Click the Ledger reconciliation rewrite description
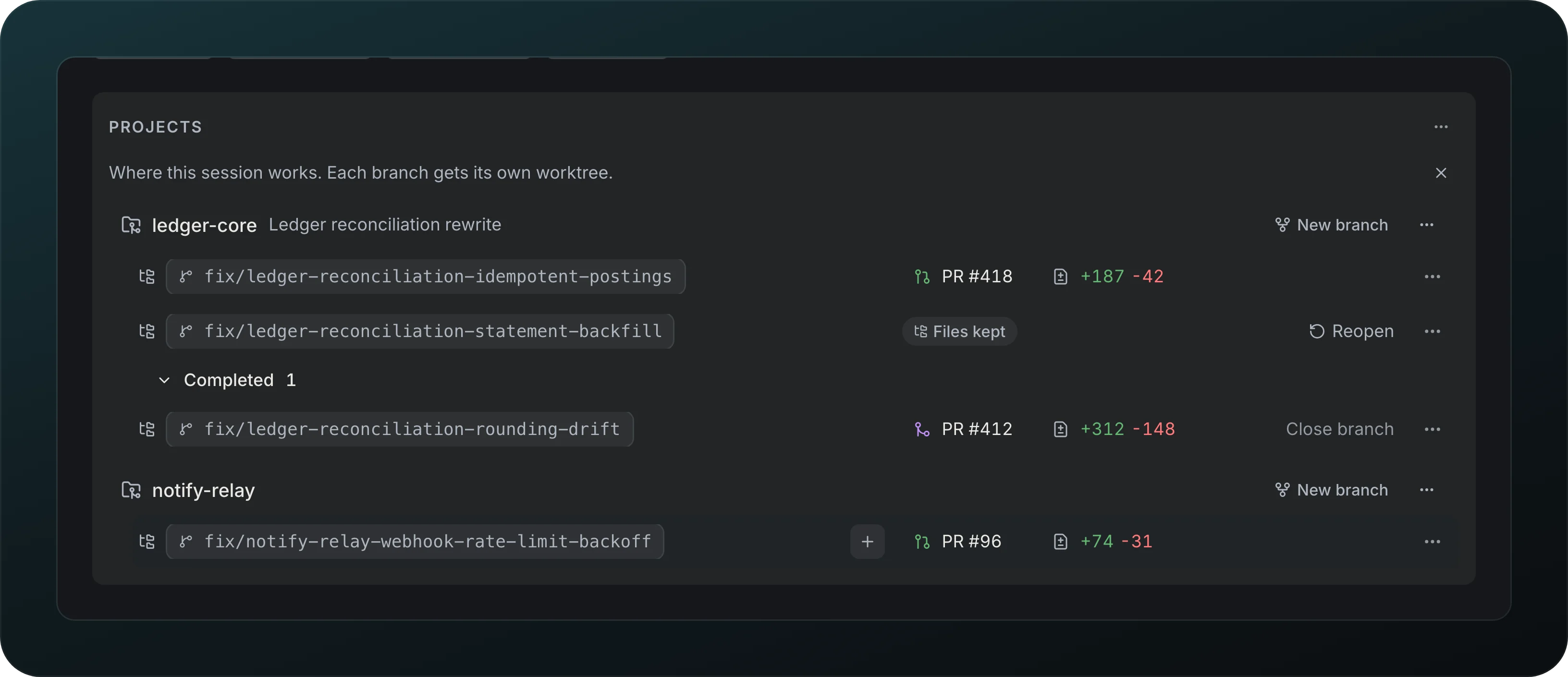1568x677 pixels. pos(385,224)
